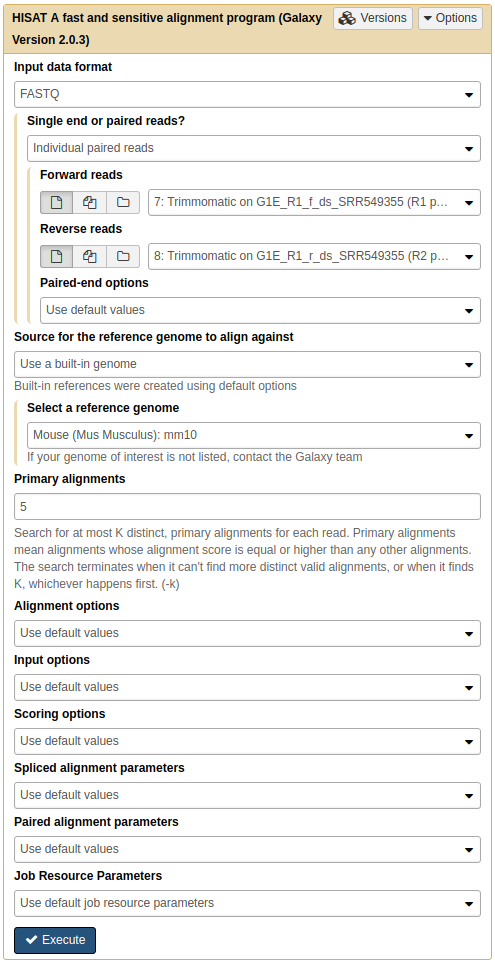Open the Versions button with cubes icon
The width and height of the screenshot is (495, 964).
pos(373,18)
